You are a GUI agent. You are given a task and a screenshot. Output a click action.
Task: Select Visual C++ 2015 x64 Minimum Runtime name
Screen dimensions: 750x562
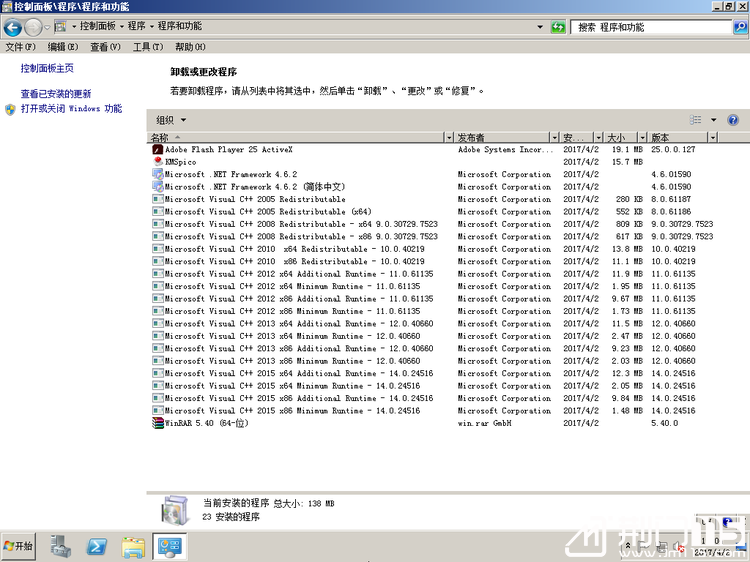click(293, 386)
